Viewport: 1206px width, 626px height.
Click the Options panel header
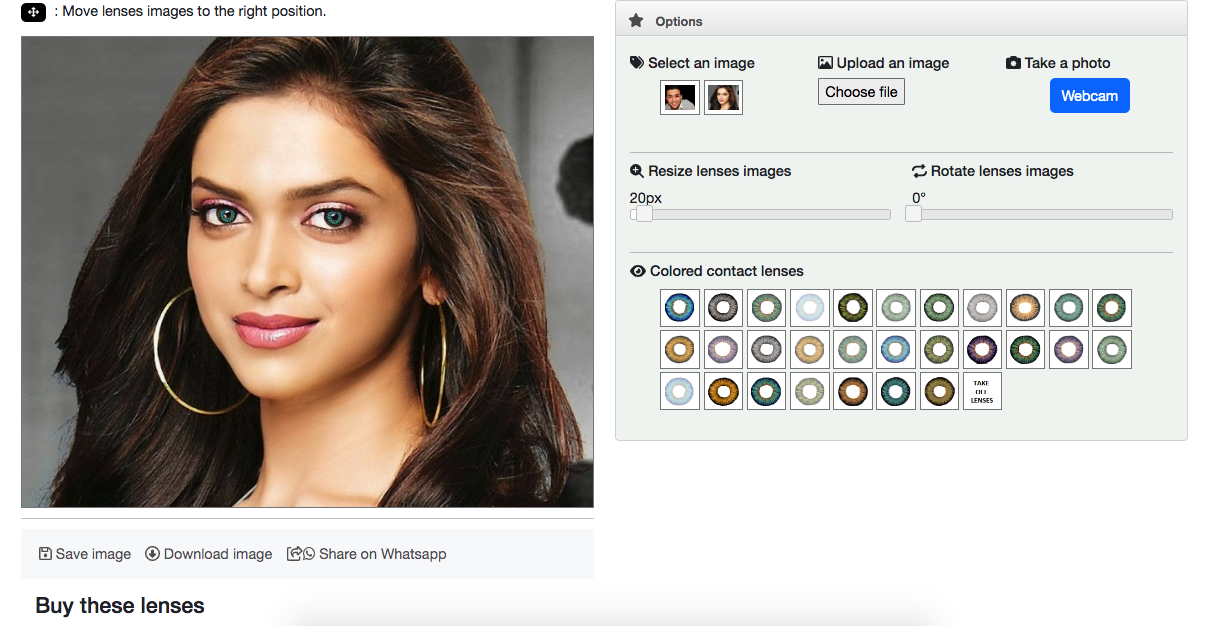900,21
